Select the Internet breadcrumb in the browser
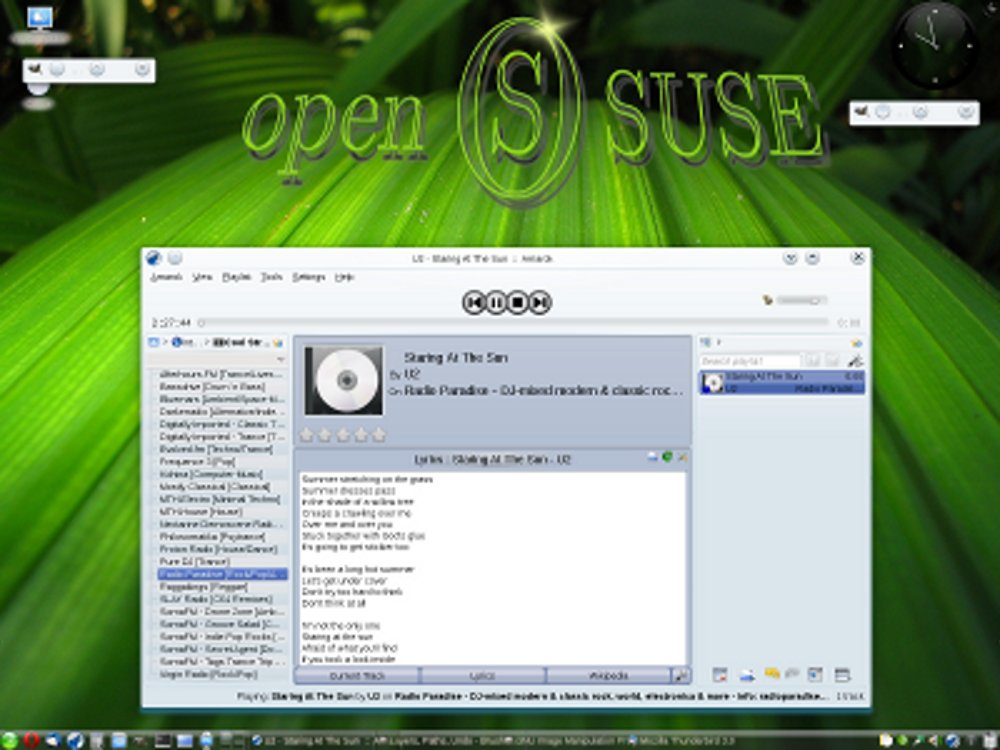This screenshot has width=1000, height=750. 184,342
